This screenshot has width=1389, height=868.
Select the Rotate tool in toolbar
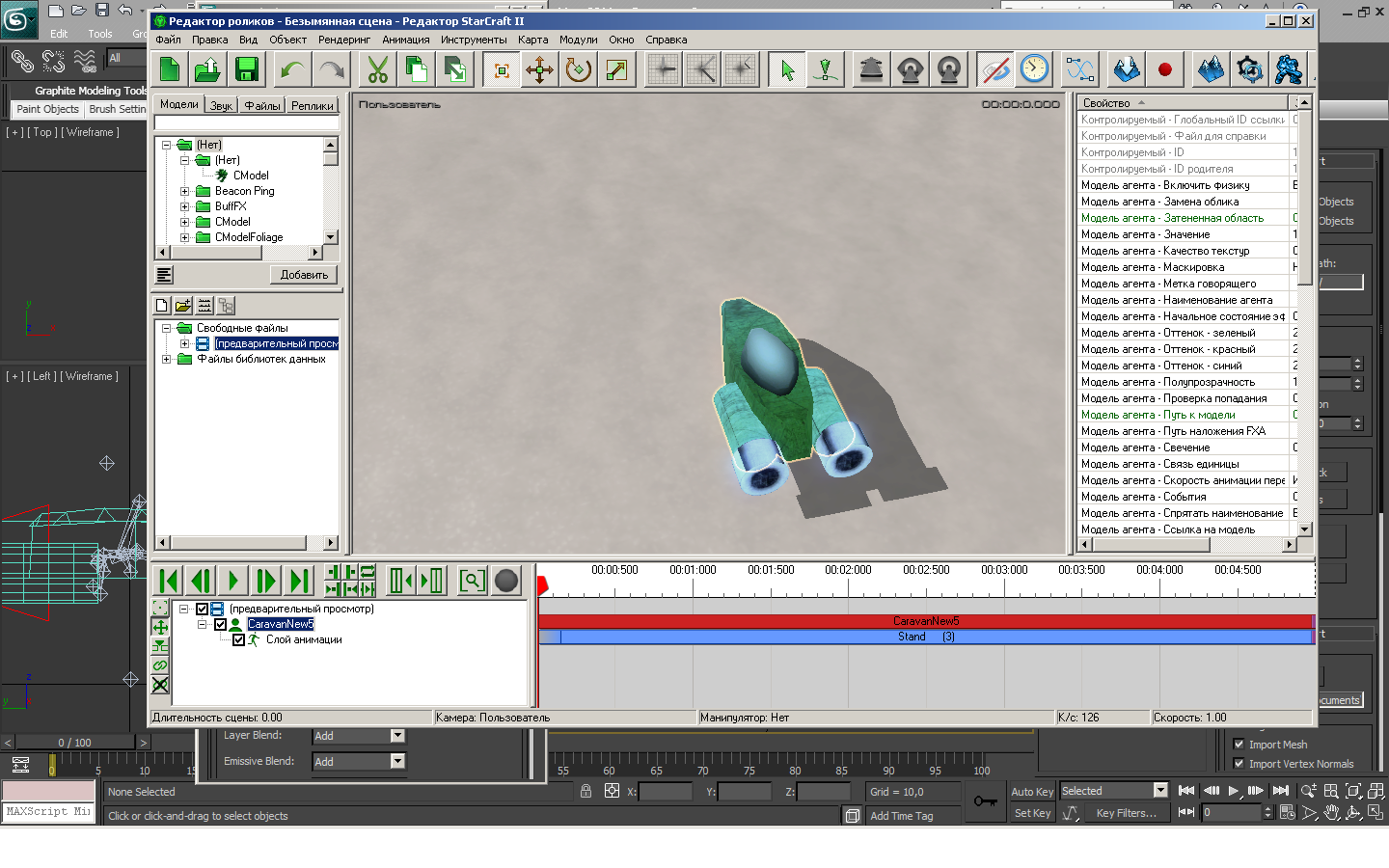click(x=578, y=69)
